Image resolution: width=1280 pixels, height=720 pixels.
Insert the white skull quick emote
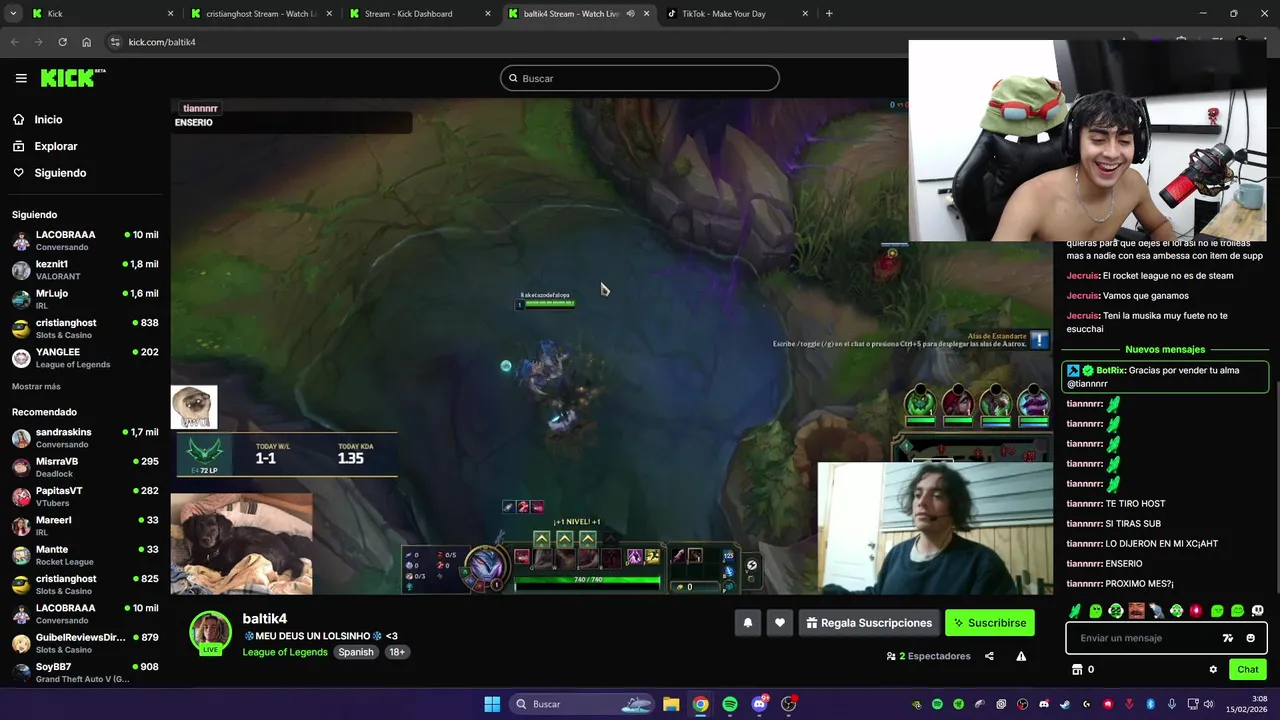1257,610
